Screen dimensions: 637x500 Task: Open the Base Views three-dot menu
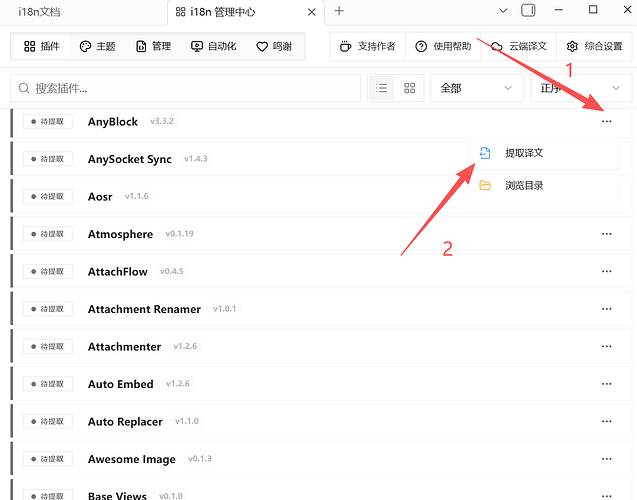point(607,496)
